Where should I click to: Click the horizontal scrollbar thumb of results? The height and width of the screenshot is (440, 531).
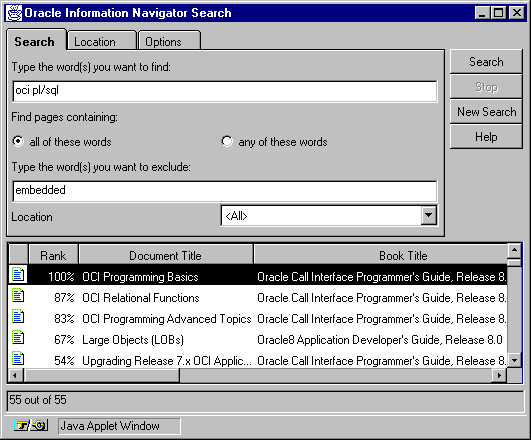click(102, 376)
